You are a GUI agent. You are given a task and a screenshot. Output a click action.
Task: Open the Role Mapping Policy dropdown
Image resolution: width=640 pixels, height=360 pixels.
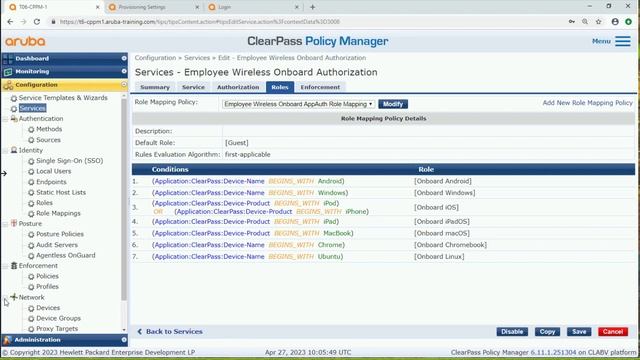(x=298, y=104)
